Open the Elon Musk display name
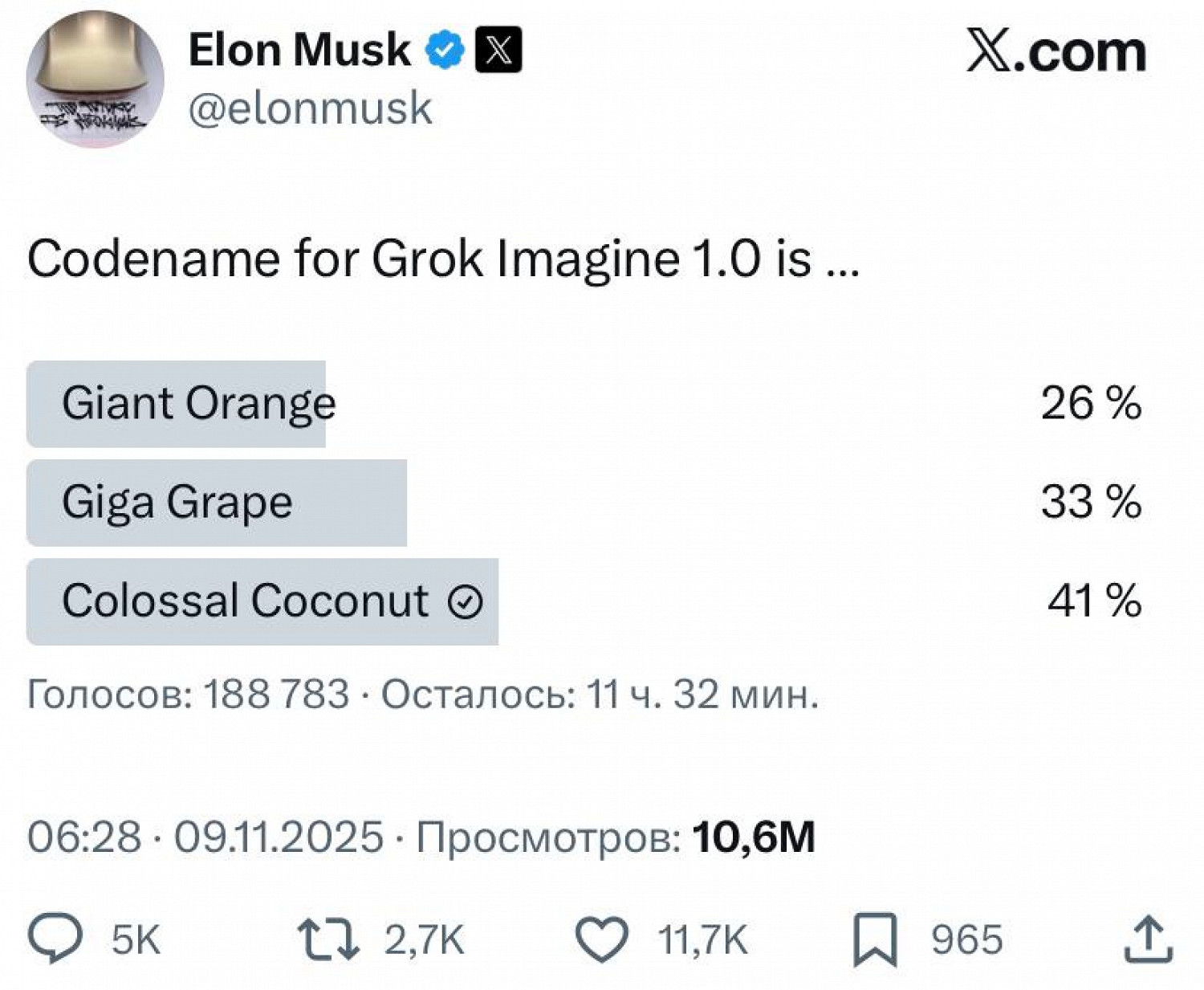The height and width of the screenshot is (990, 1204). coord(299,51)
